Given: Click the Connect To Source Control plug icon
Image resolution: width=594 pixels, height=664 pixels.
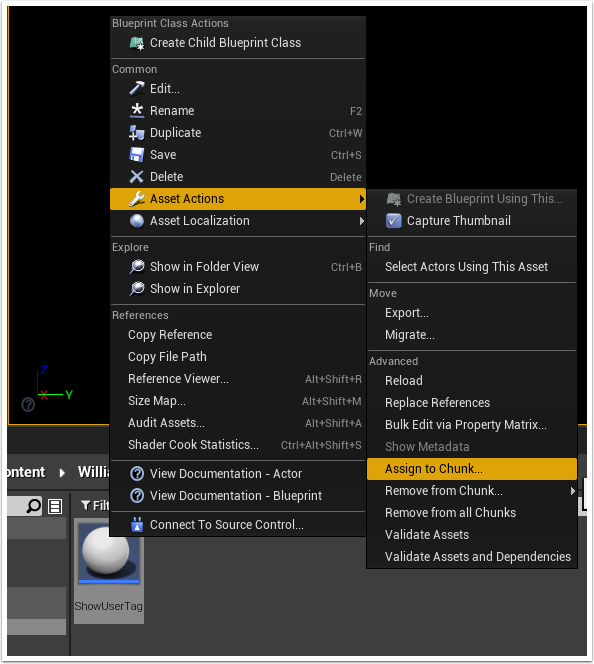Looking at the screenshot, I should coord(137,525).
